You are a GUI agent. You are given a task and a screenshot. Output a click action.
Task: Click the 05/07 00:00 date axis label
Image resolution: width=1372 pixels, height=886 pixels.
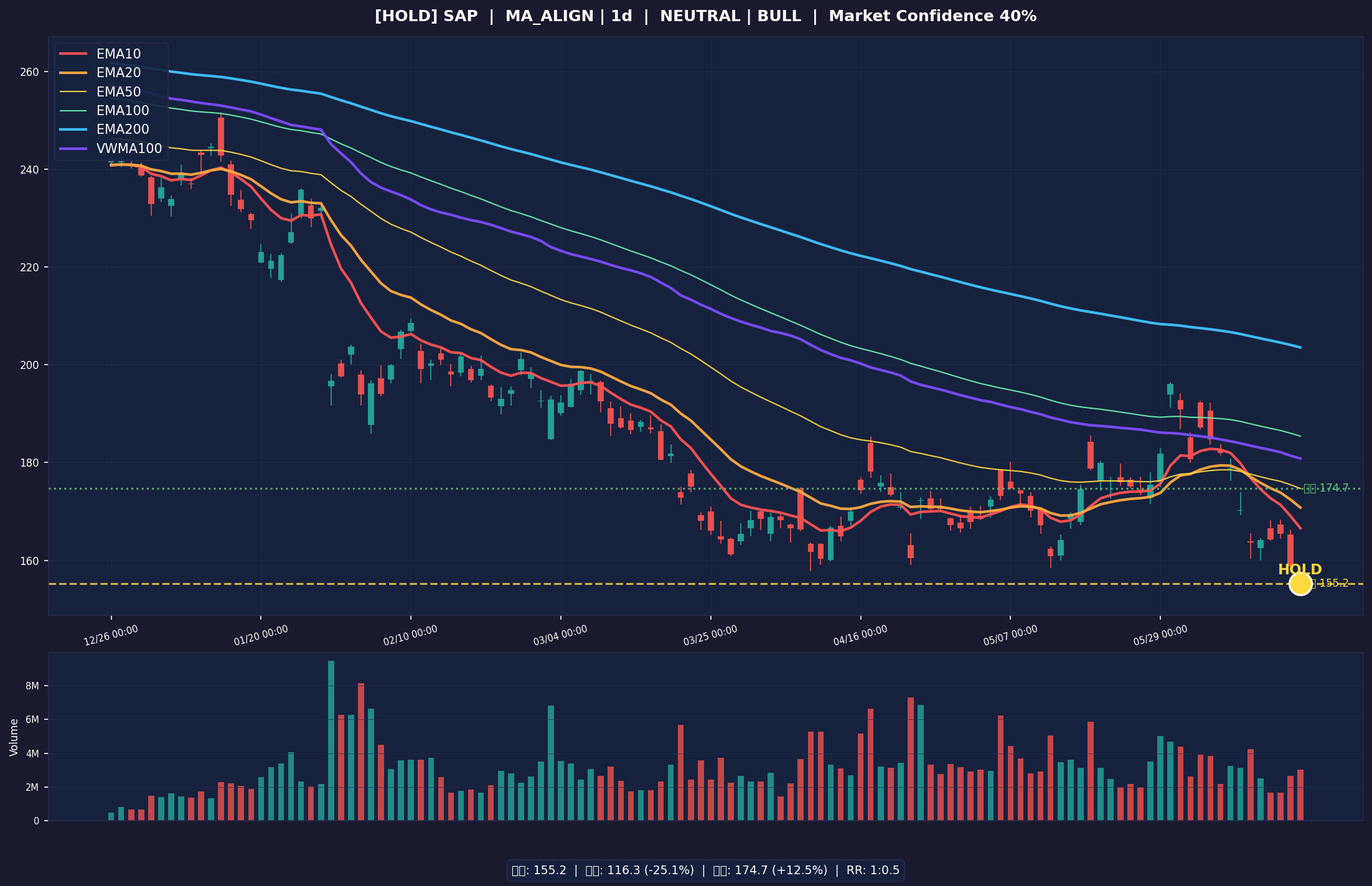1010,635
